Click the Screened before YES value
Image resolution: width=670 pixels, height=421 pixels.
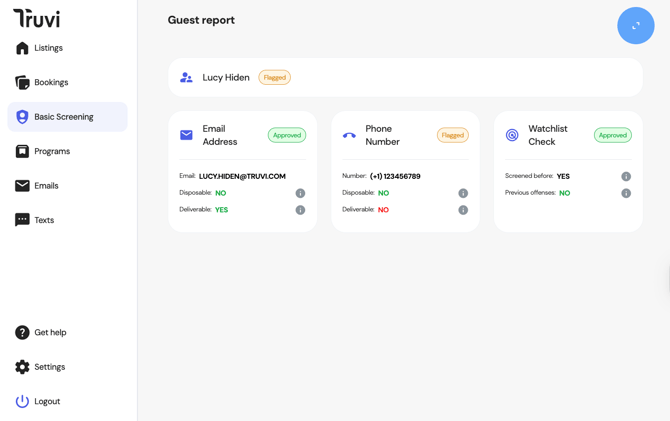563,176
